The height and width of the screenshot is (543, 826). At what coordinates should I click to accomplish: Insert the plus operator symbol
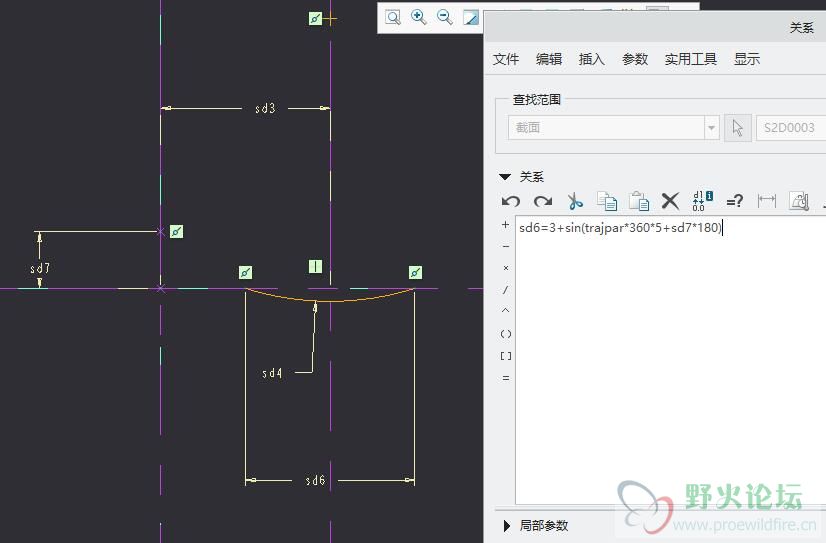point(505,225)
